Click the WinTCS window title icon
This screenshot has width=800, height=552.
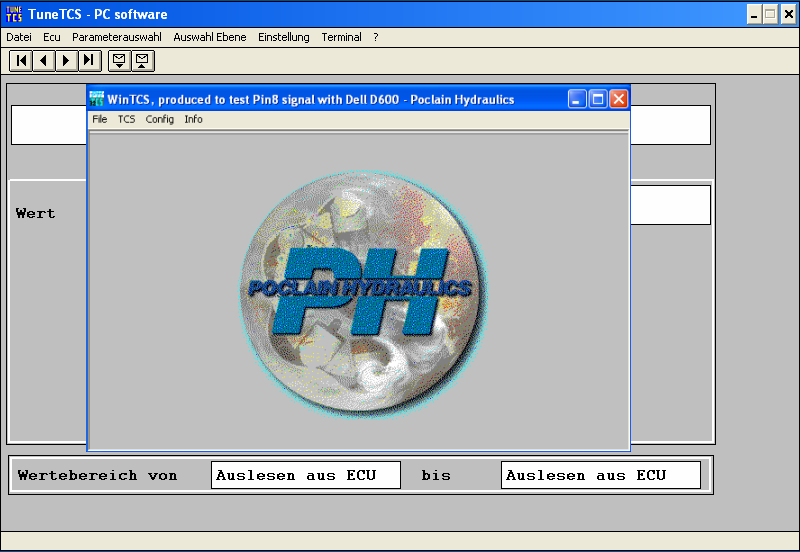tap(96, 99)
